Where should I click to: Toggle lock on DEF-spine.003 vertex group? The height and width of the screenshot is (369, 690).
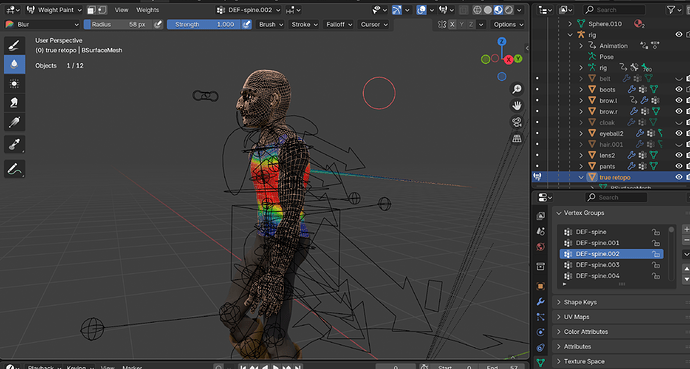click(x=656, y=265)
